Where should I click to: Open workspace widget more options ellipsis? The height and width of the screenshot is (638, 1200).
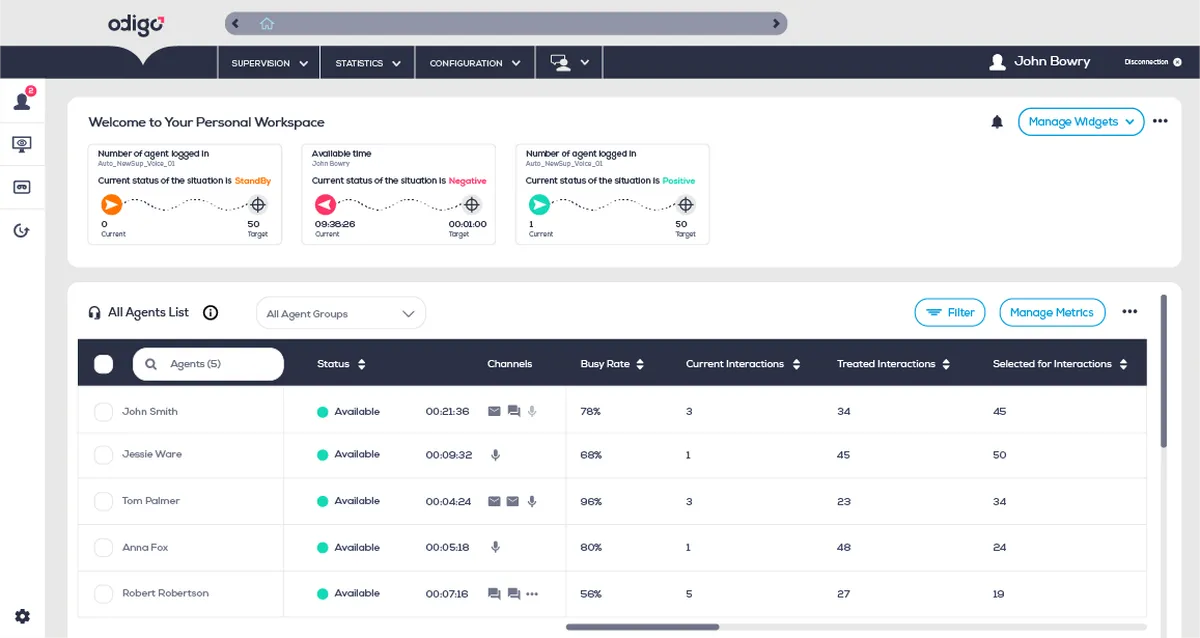pos(1160,121)
